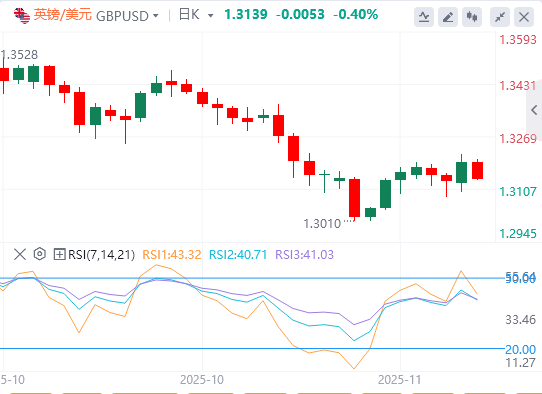This screenshot has height=394, width=542.
Task: Click the RSI(7,14,21) indicator label
Action: [101, 255]
